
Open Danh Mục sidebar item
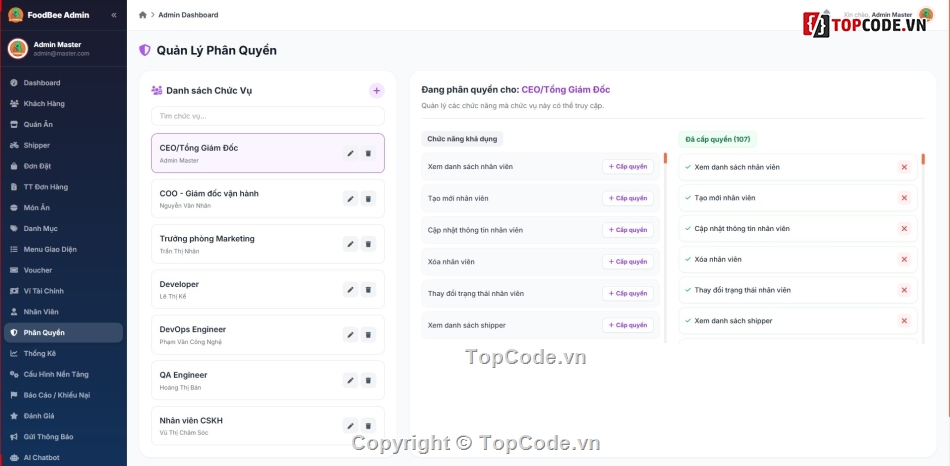coord(63,228)
